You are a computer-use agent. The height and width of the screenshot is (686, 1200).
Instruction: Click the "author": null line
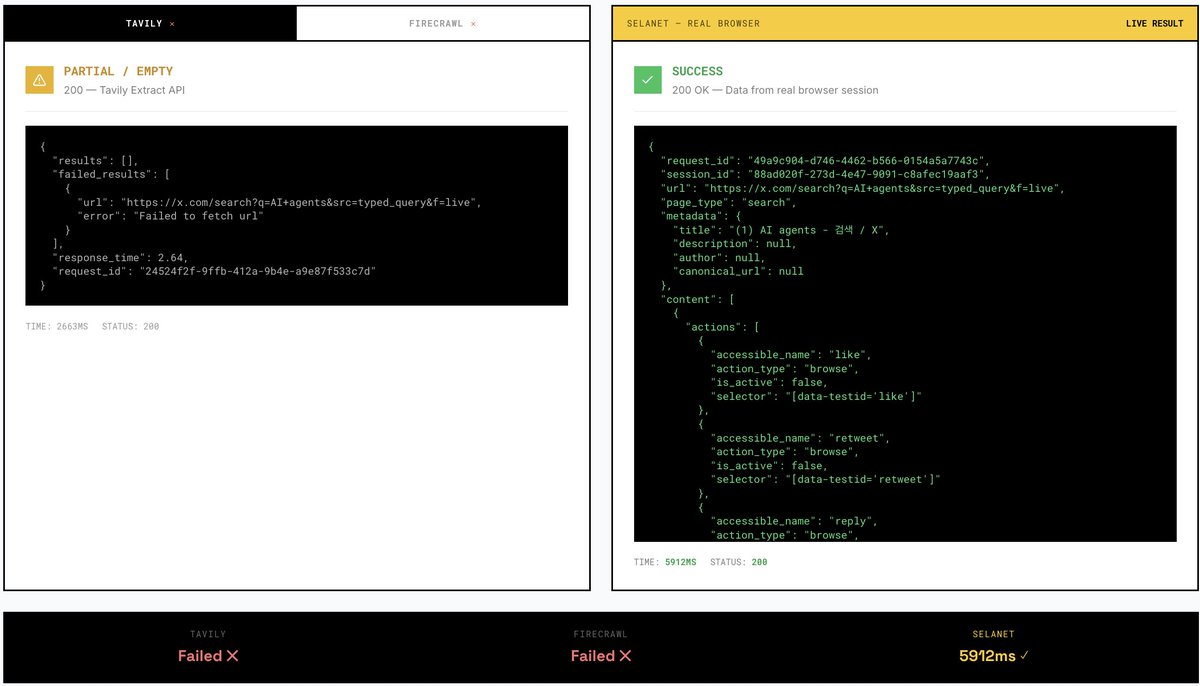pyautogui.click(x=719, y=258)
